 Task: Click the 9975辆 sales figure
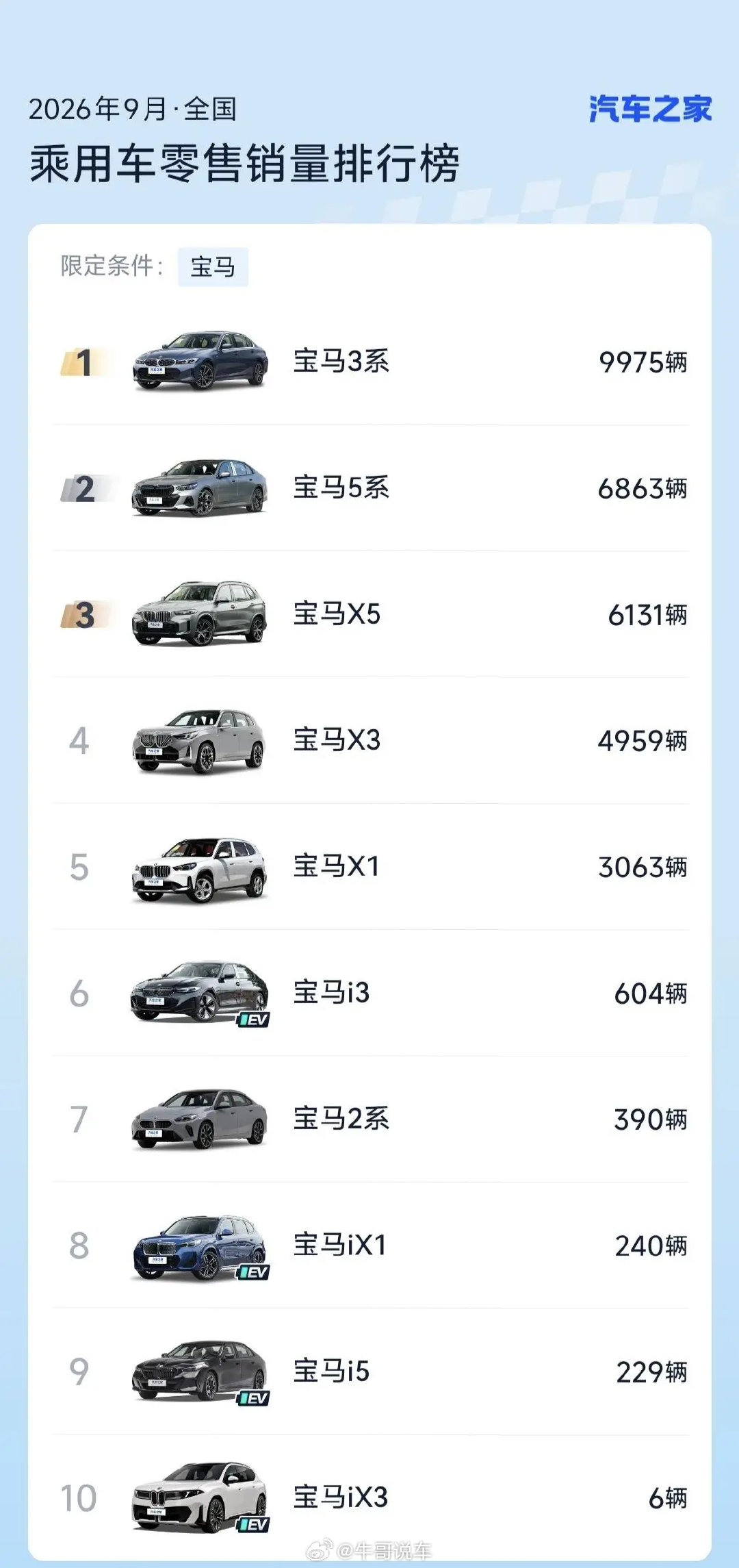(x=643, y=362)
